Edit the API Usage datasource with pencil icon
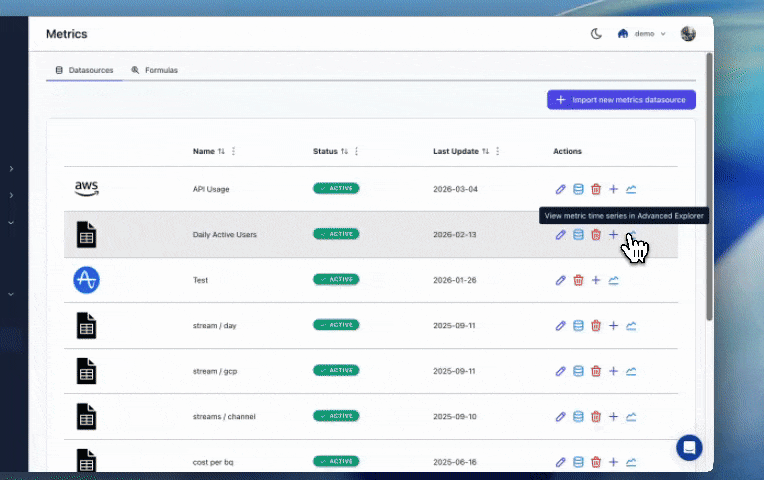 [x=560, y=189]
